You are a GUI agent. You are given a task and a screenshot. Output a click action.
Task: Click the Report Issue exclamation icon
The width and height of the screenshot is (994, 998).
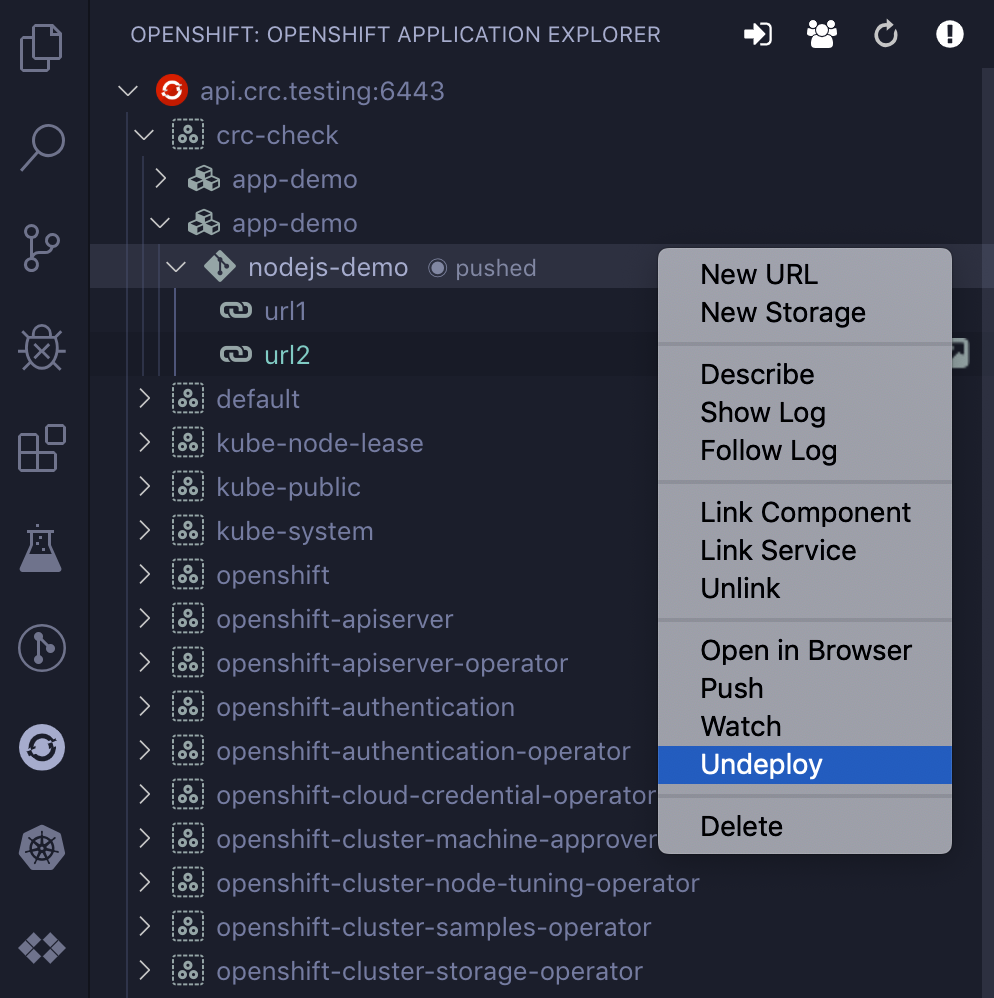(949, 35)
